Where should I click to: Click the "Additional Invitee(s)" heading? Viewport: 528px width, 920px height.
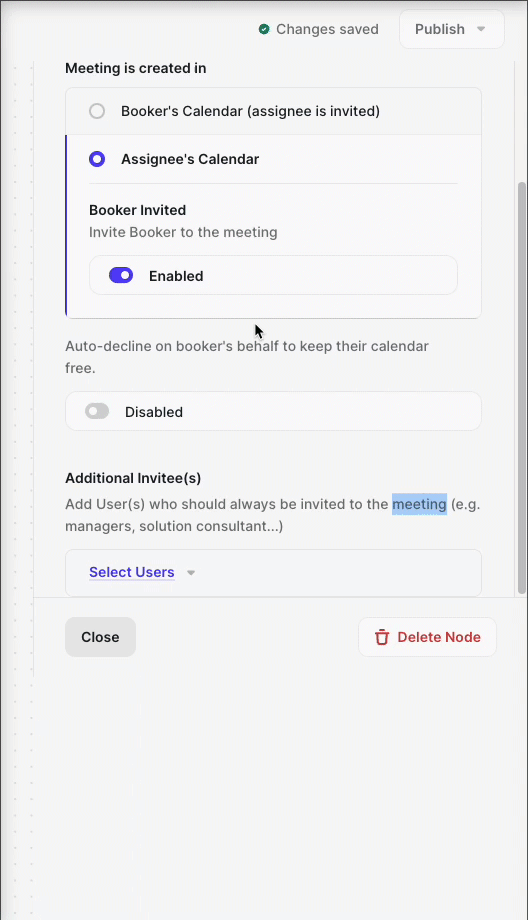(133, 478)
